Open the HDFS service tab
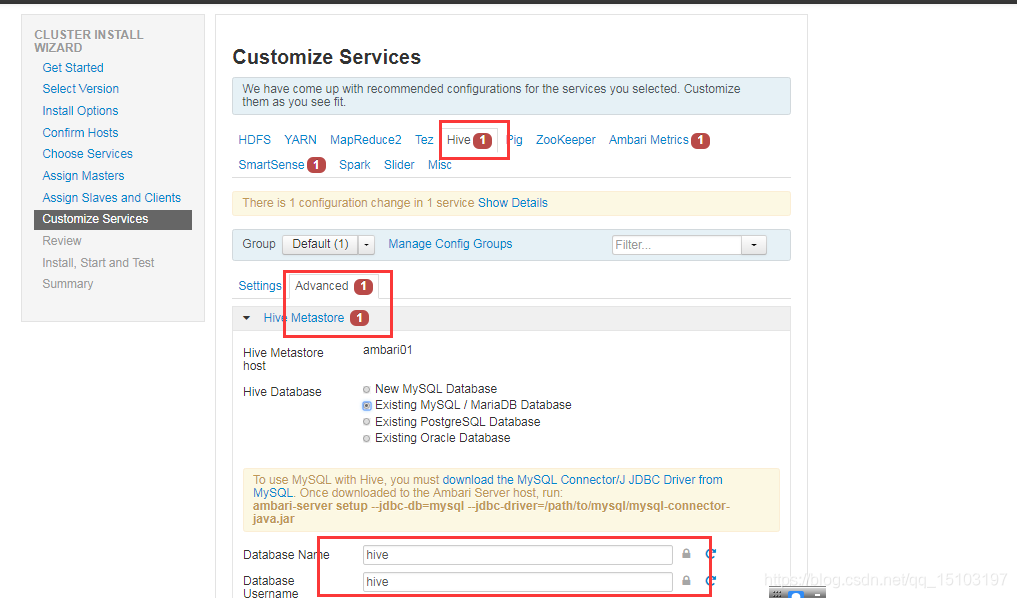 [x=254, y=139]
